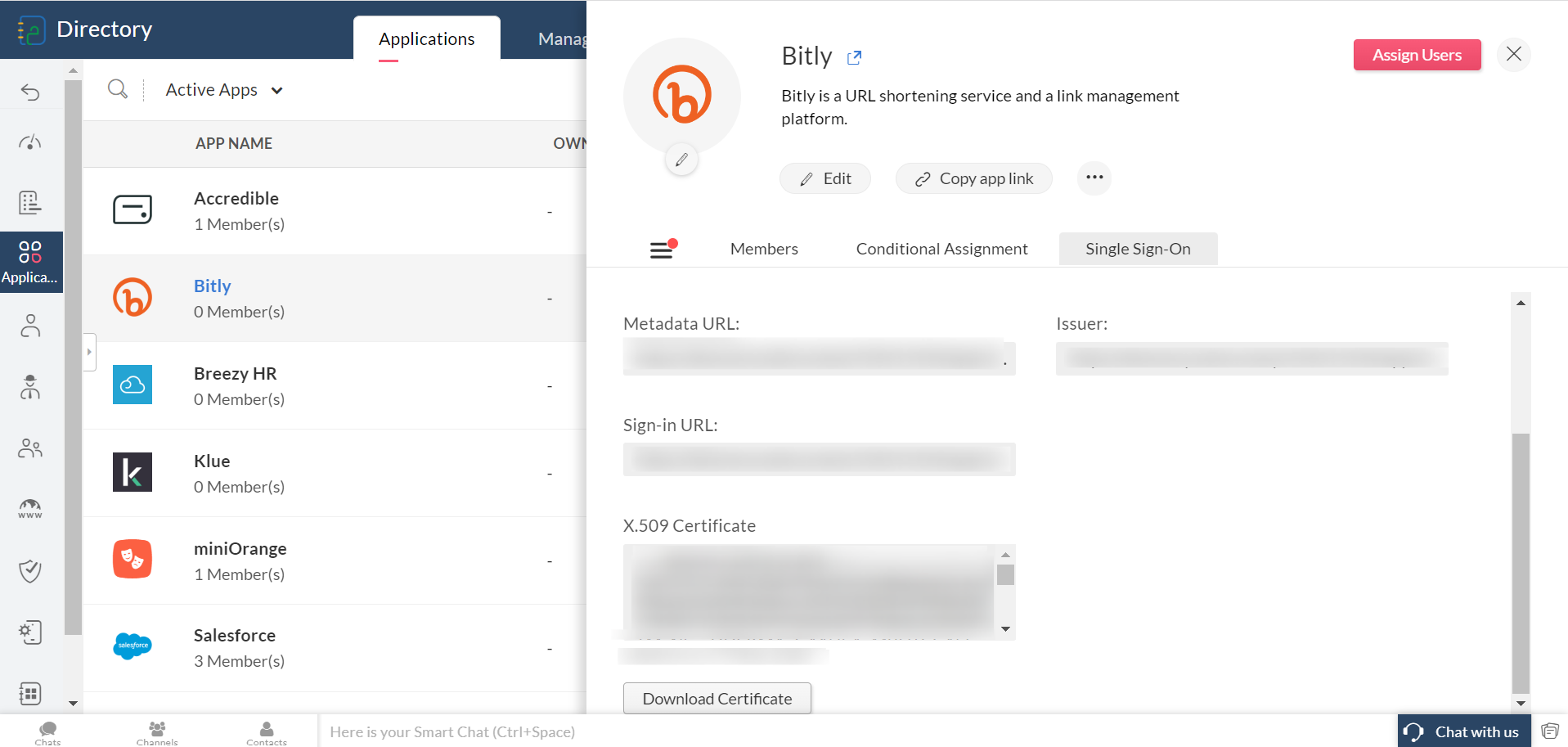Image resolution: width=1568 pixels, height=747 pixels.
Task: Close the Bitly details panel
Action: pyautogui.click(x=1514, y=55)
